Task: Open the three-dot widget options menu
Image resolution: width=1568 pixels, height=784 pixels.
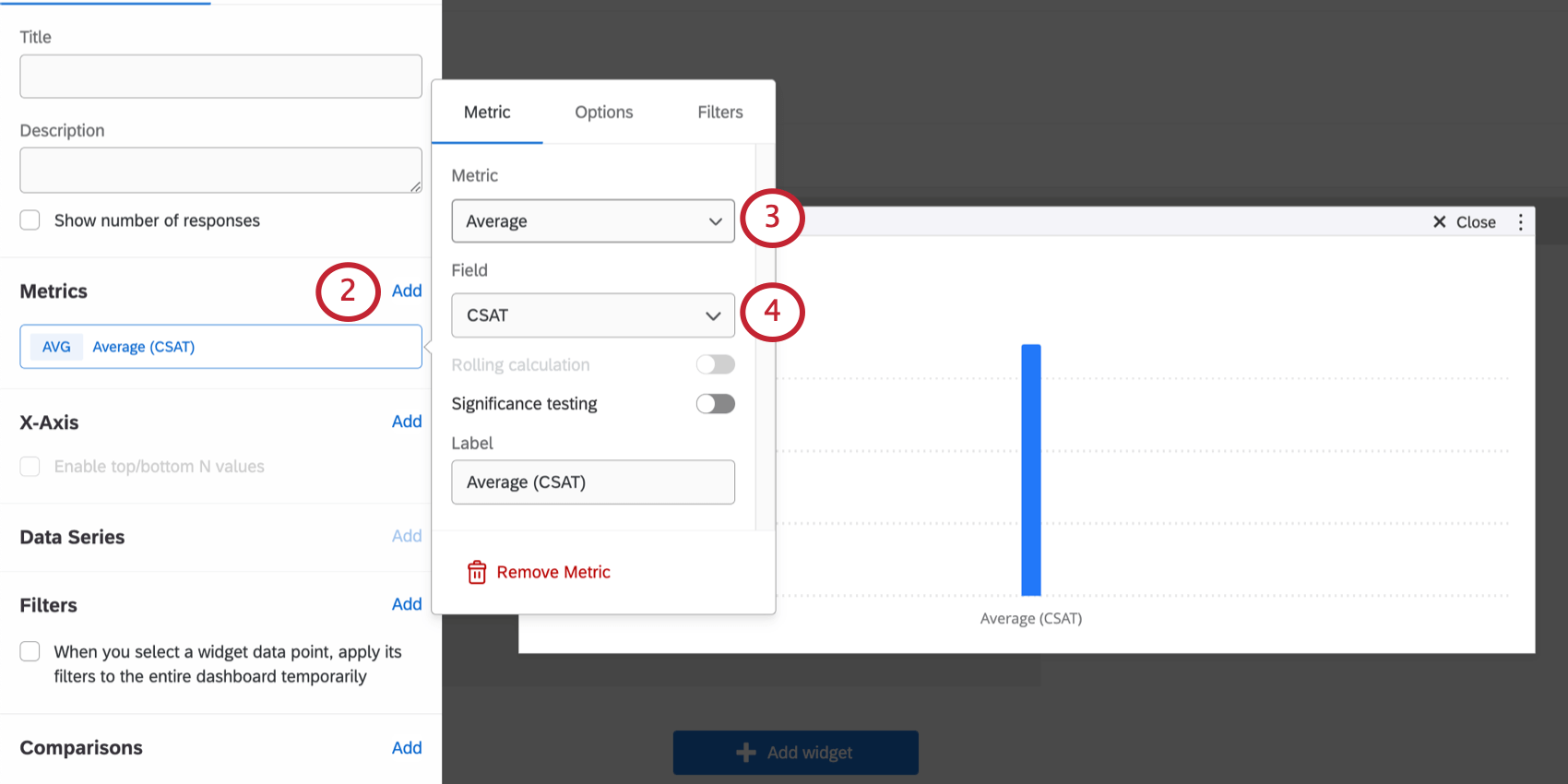Action: (1520, 222)
